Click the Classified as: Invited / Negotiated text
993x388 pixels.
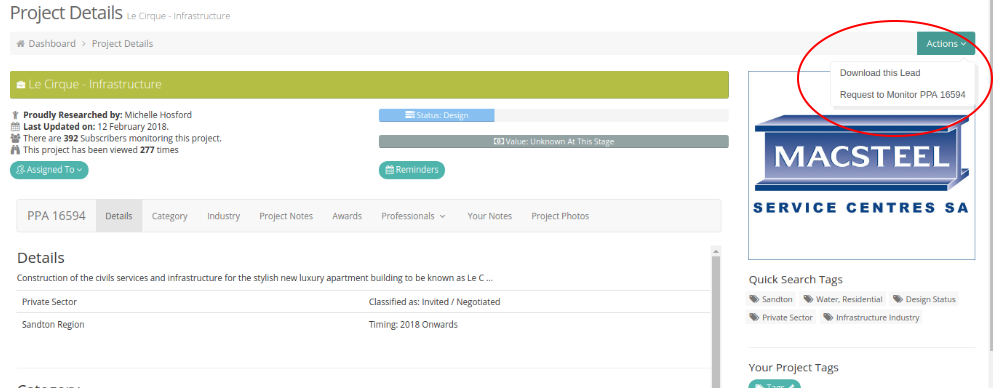434,302
